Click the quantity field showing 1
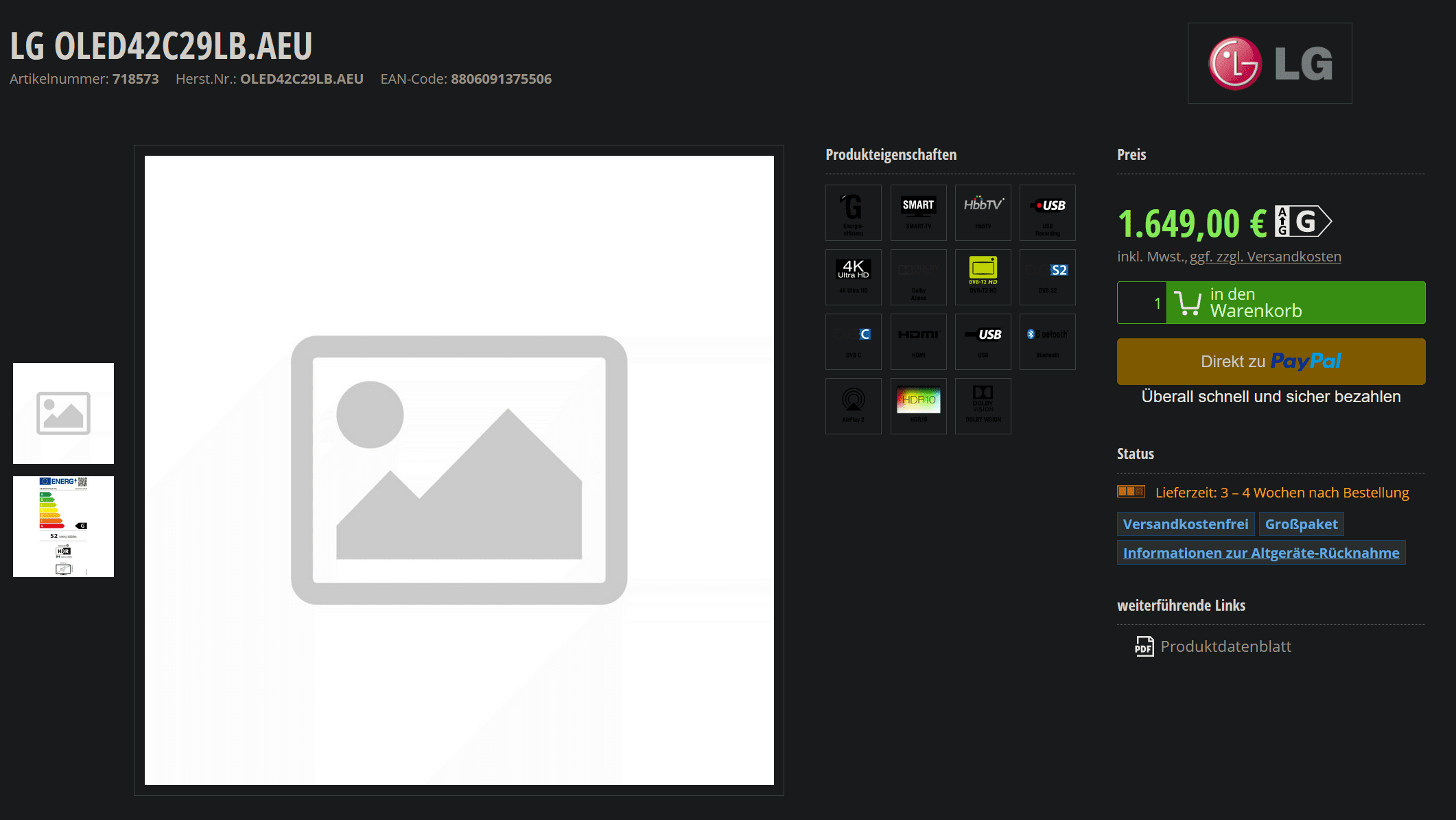The image size is (1456, 820). coord(1142,303)
